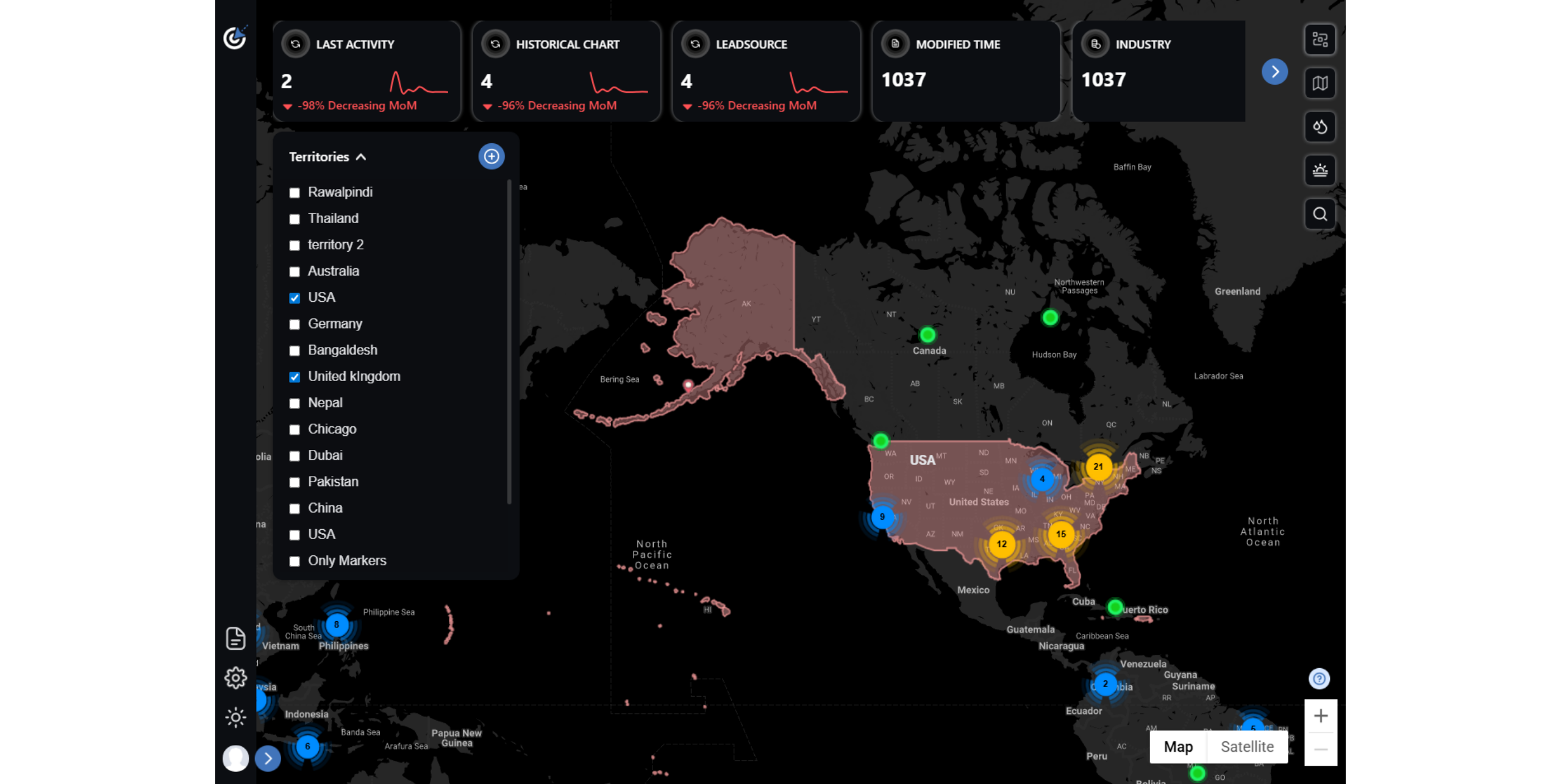The width and height of the screenshot is (1561, 784).
Task: Expand the sidebar using the bottom blue chevron
Action: 267,758
